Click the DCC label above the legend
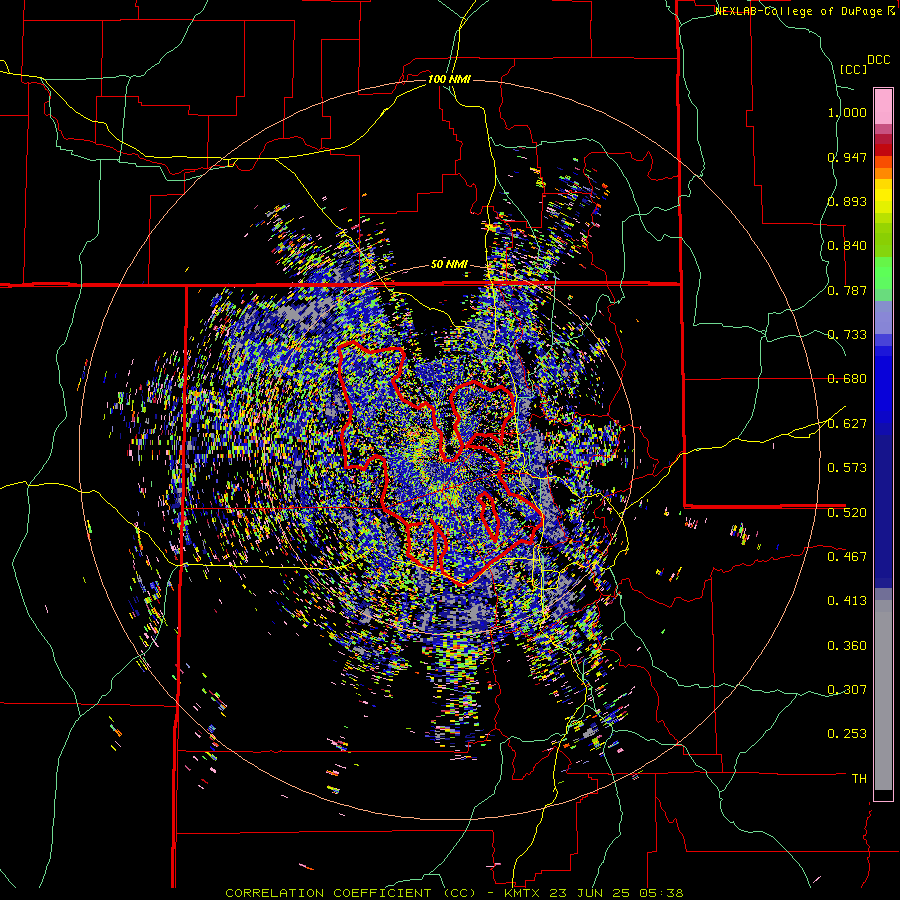This screenshot has width=900, height=900. (x=878, y=60)
